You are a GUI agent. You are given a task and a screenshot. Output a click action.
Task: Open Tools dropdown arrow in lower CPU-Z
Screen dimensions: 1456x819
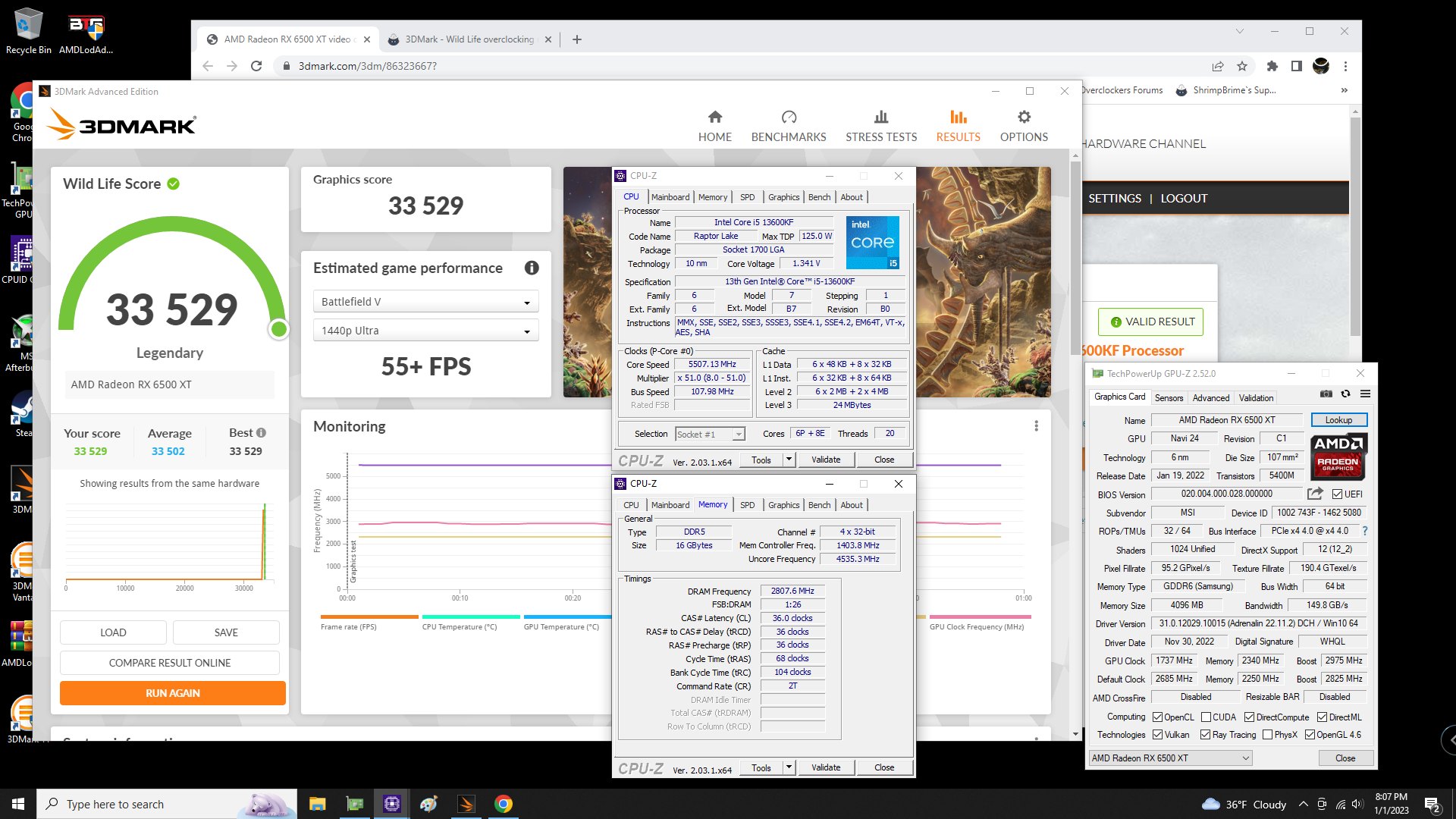(x=789, y=767)
